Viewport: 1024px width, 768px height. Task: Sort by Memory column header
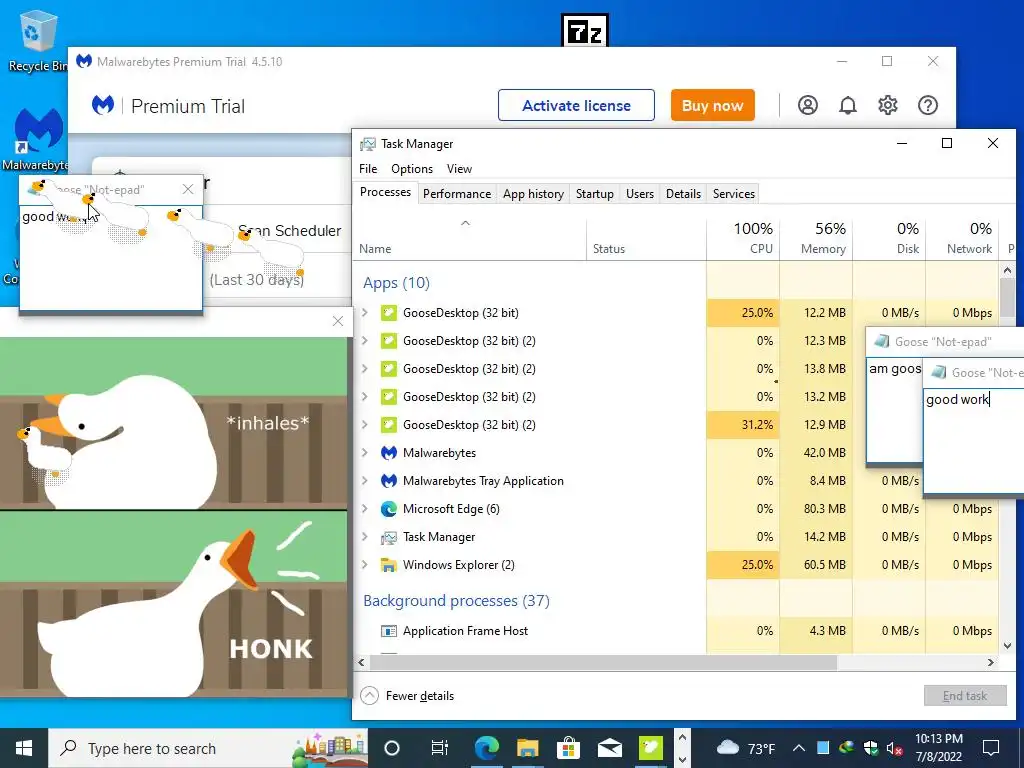point(816,238)
